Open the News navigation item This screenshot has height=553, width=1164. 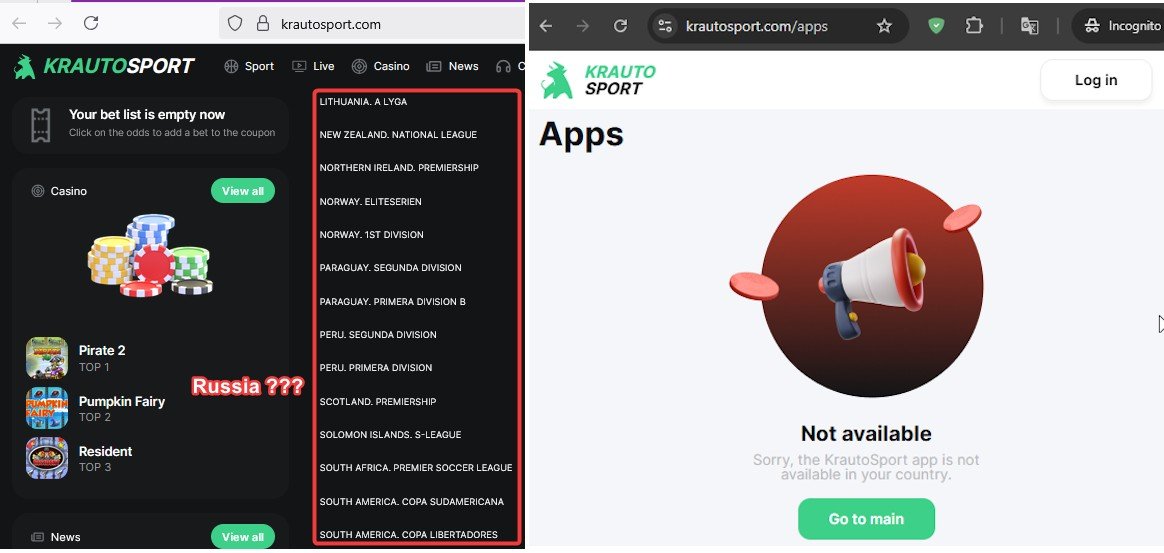click(x=452, y=66)
